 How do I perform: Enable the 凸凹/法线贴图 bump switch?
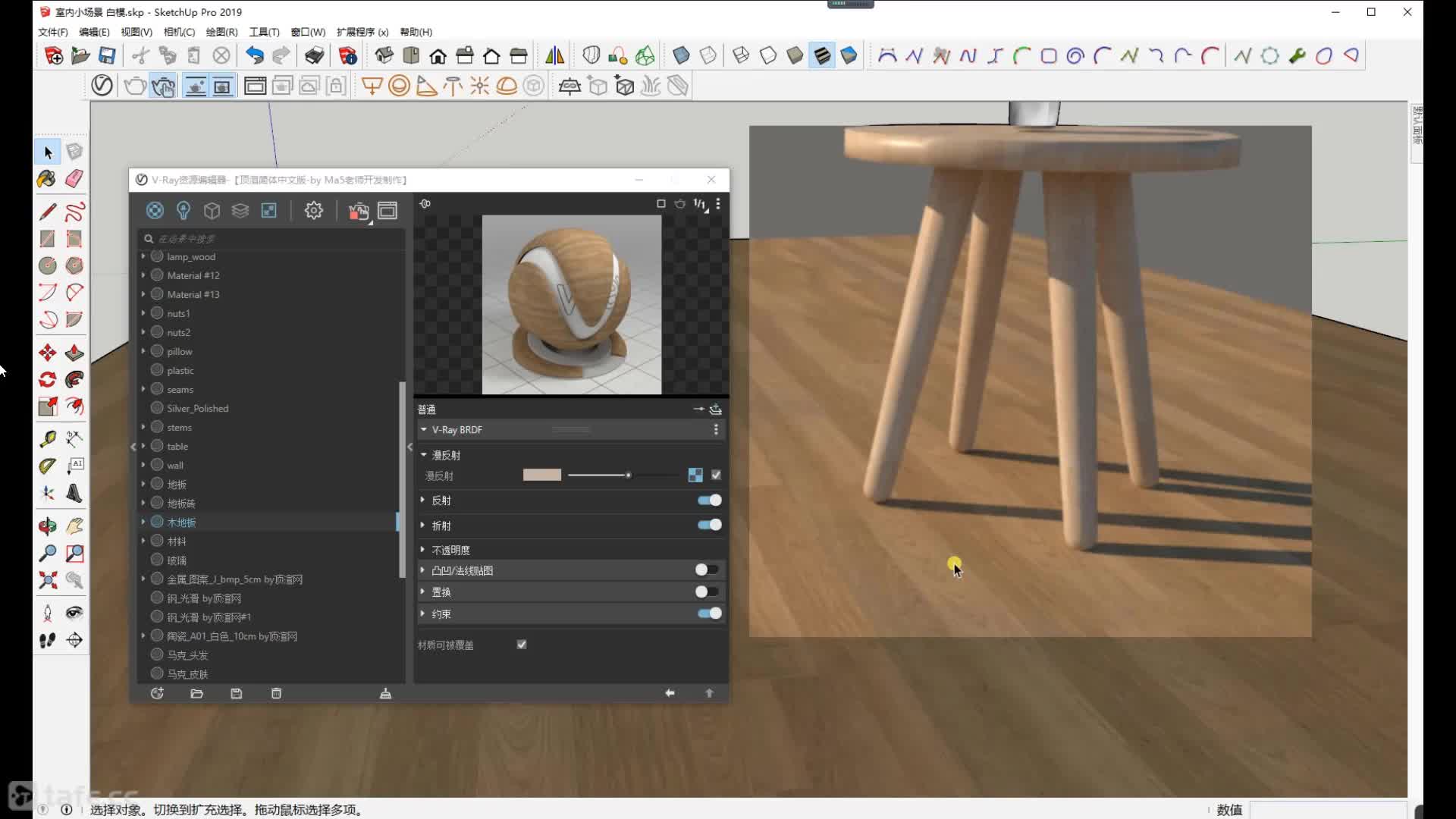[x=707, y=570]
